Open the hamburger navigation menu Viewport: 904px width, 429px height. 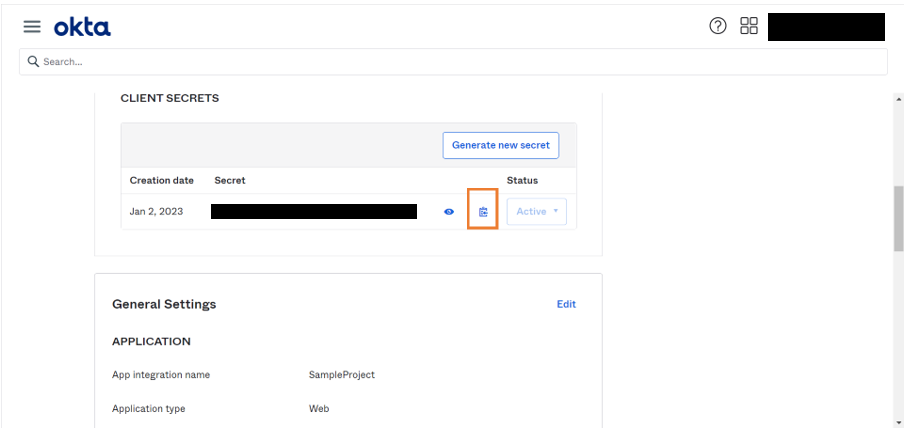(32, 27)
